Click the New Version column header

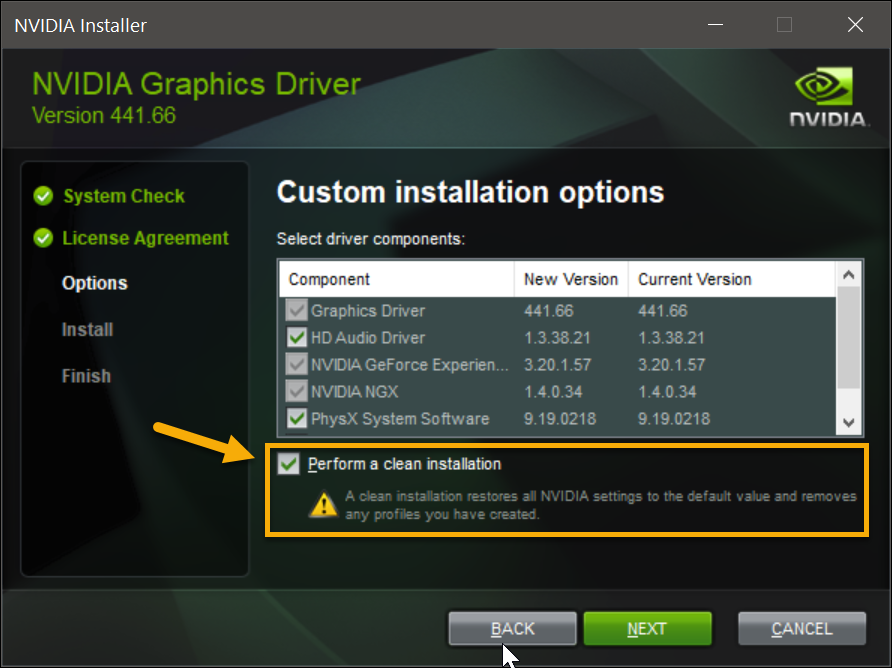pos(571,279)
